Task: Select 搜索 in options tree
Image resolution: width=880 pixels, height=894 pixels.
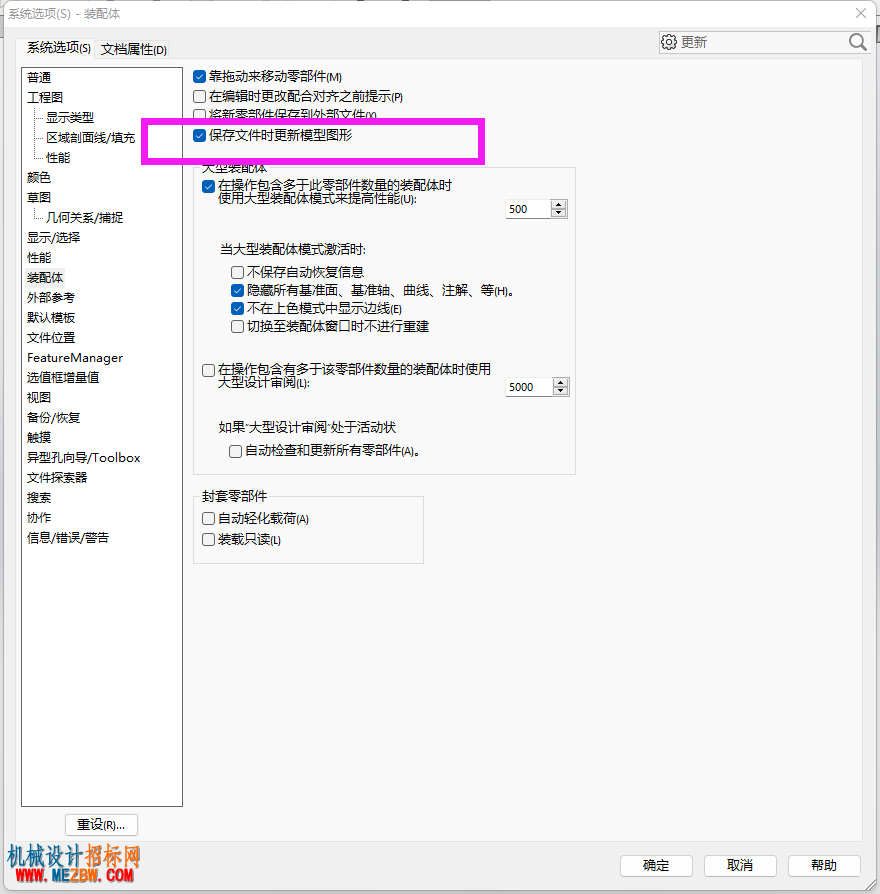Action: coord(39,497)
